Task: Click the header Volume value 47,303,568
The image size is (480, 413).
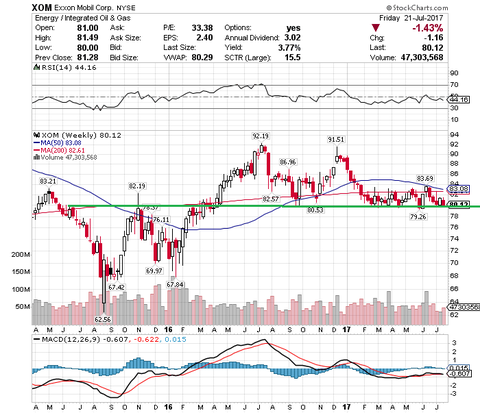Action: click(x=422, y=57)
